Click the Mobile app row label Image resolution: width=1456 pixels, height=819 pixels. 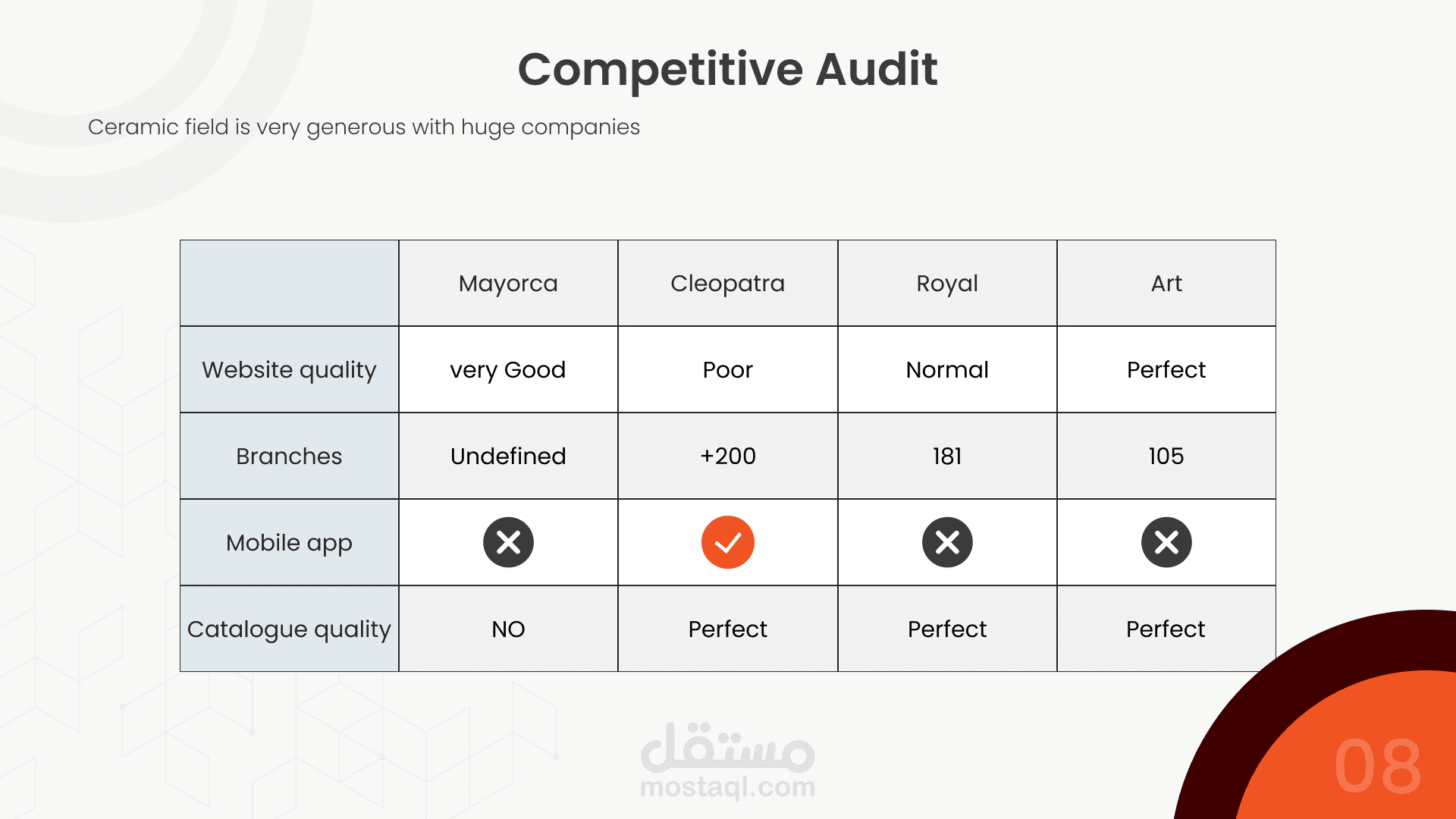[289, 543]
